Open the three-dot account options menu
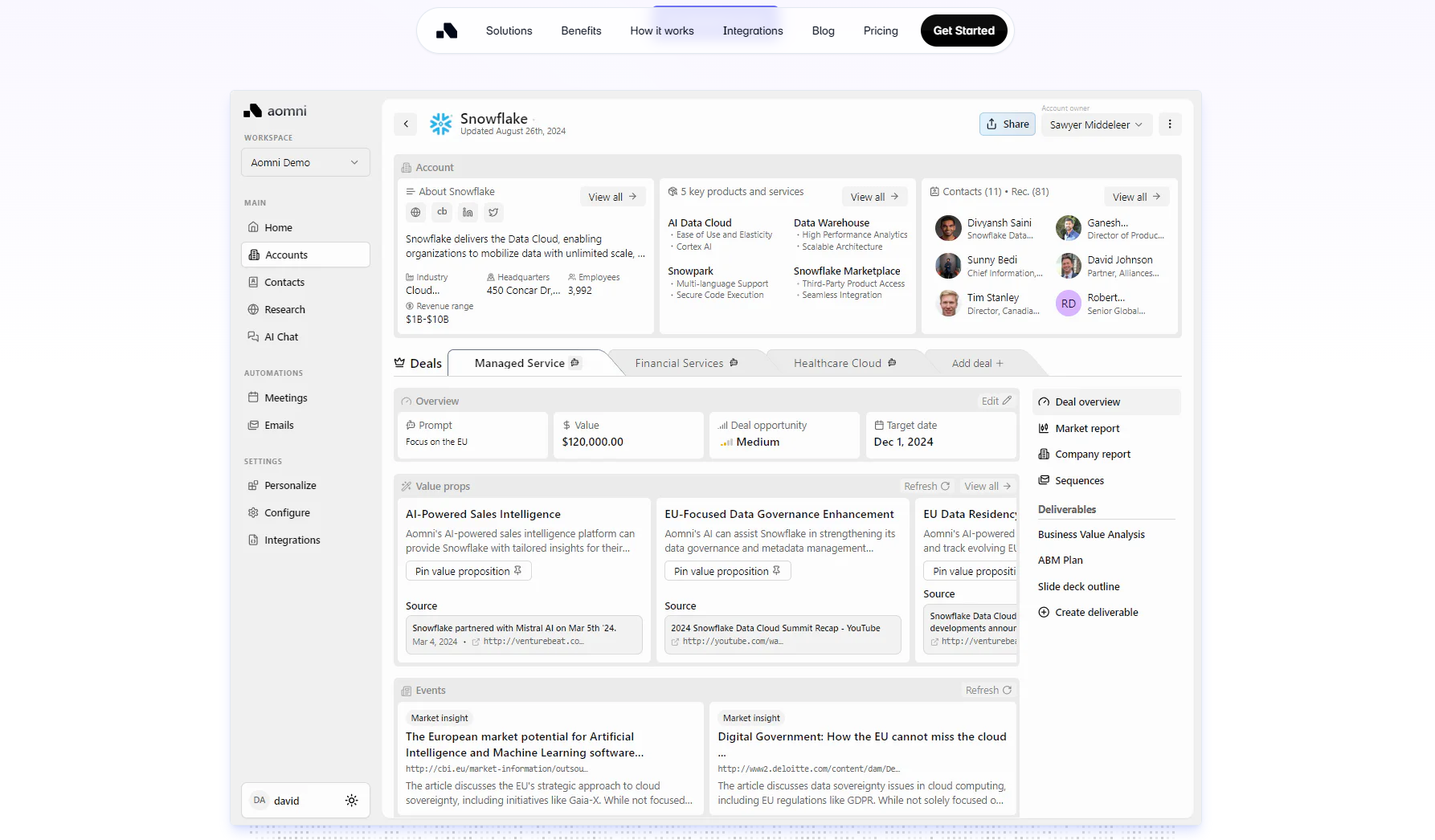Image resolution: width=1435 pixels, height=840 pixels. 1170,124
